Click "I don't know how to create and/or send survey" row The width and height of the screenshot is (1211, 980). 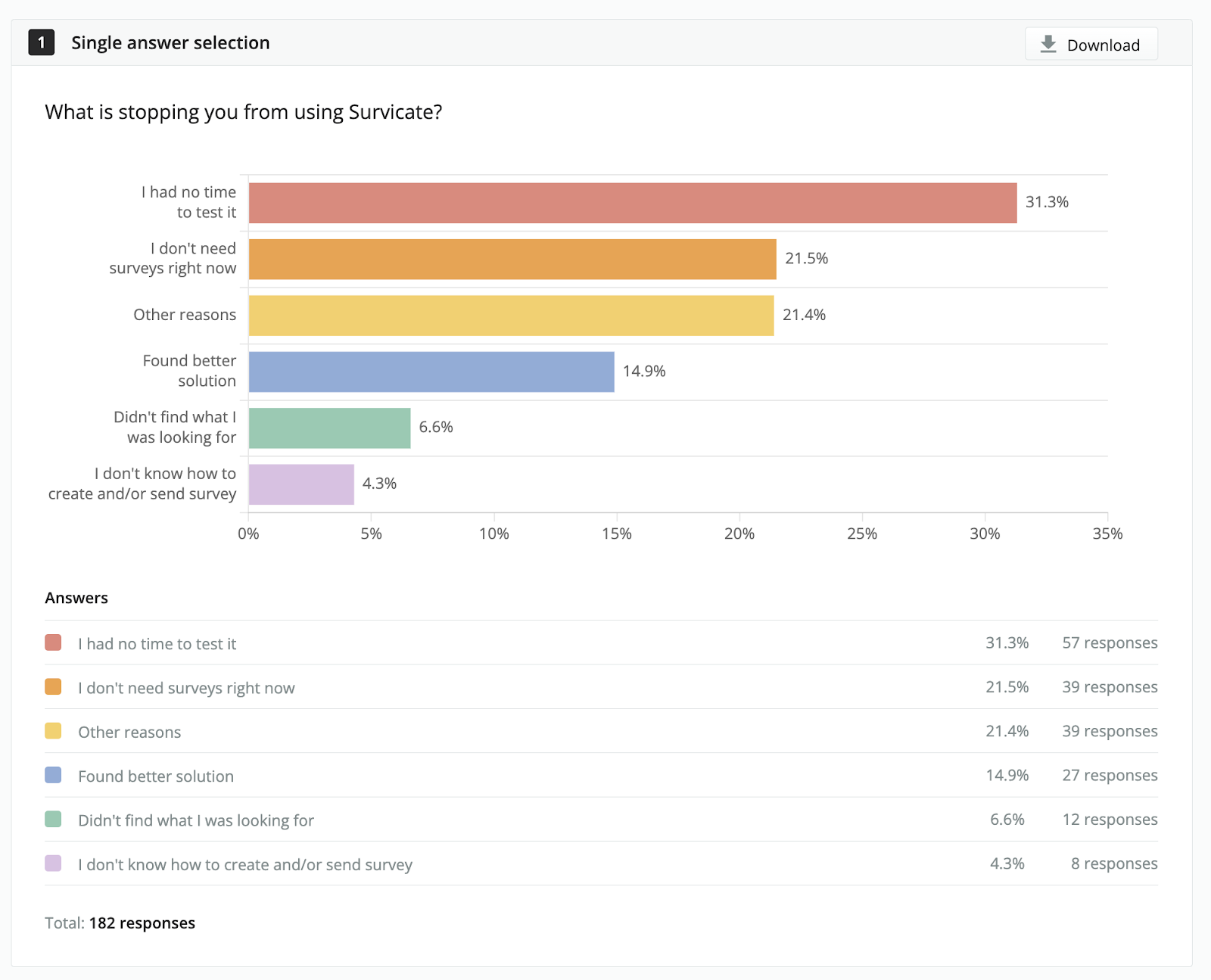(601, 863)
